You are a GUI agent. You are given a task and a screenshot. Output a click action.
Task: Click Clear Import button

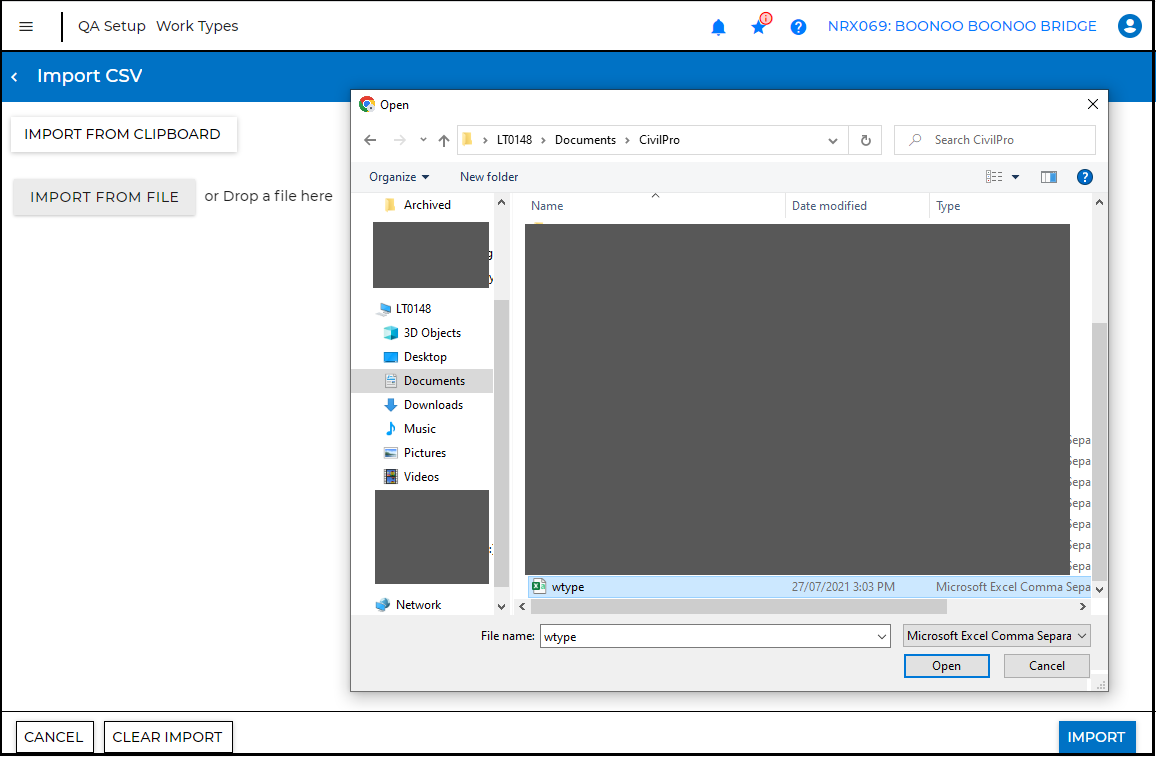click(x=168, y=737)
